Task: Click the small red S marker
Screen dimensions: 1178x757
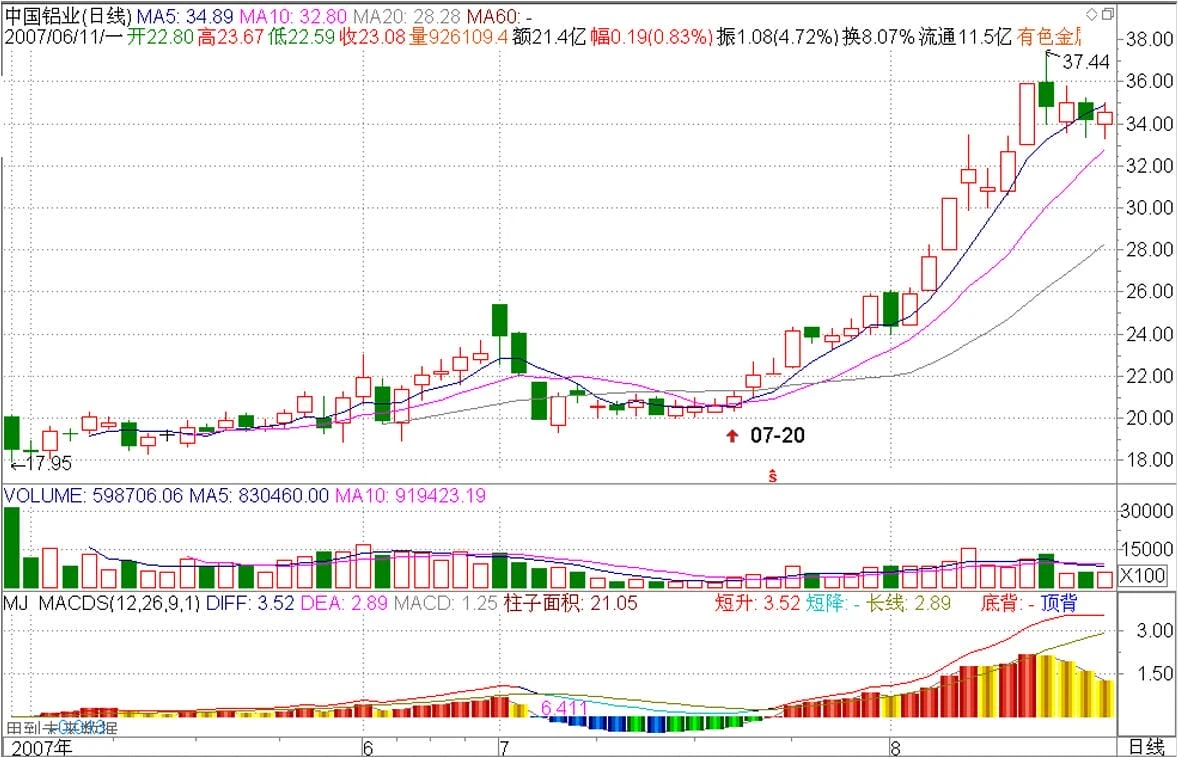Action: pos(772,475)
